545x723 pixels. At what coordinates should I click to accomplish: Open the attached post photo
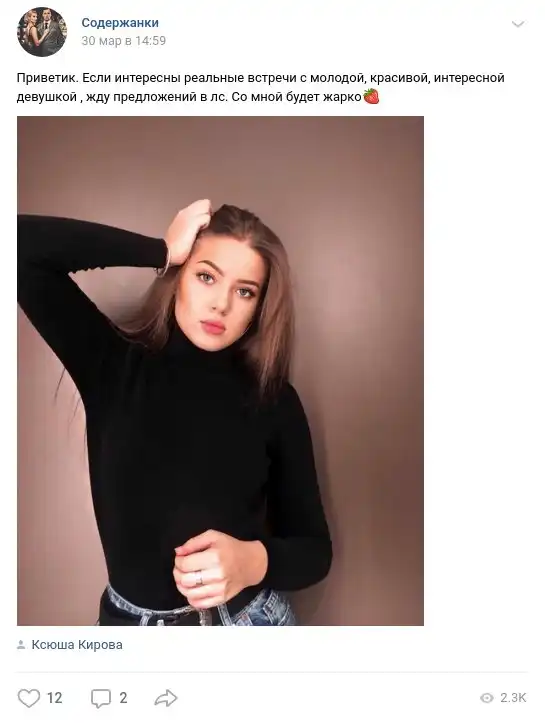(x=220, y=371)
